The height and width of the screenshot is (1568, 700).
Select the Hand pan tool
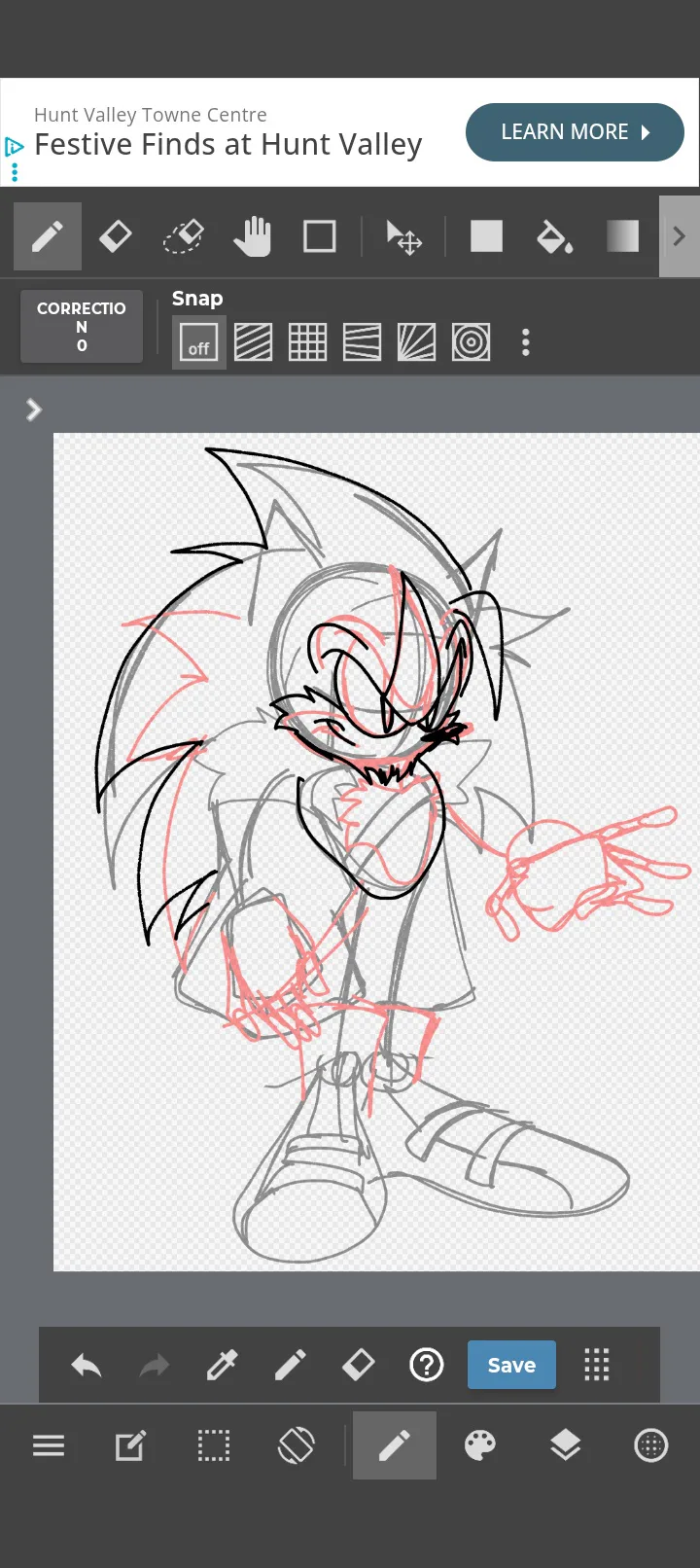coord(252,236)
